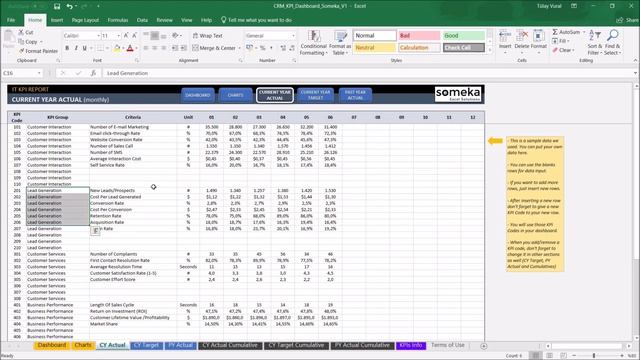Apply the Good cell style

point(464,36)
